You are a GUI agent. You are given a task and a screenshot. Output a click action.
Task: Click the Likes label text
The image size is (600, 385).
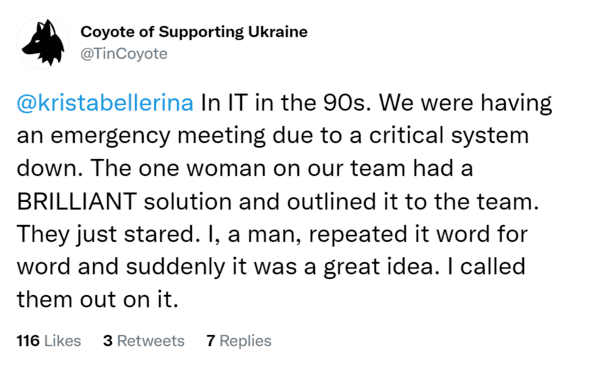[62, 341]
